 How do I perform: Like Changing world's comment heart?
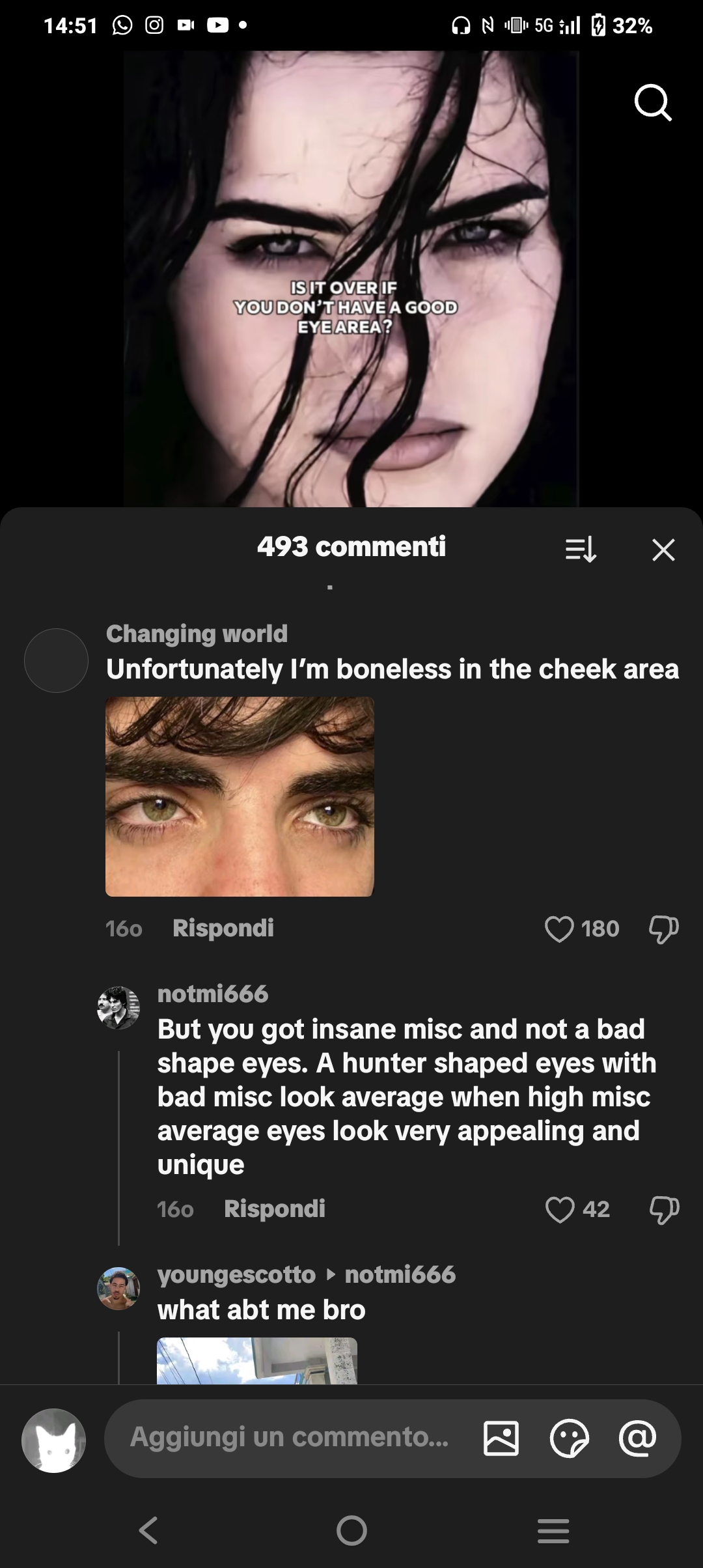(560, 929)
